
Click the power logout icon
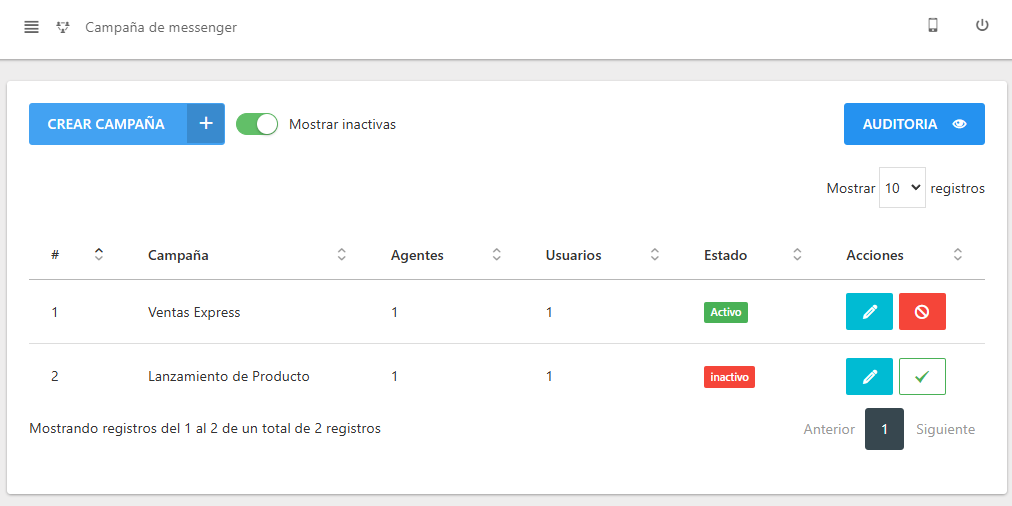[982, 26]
